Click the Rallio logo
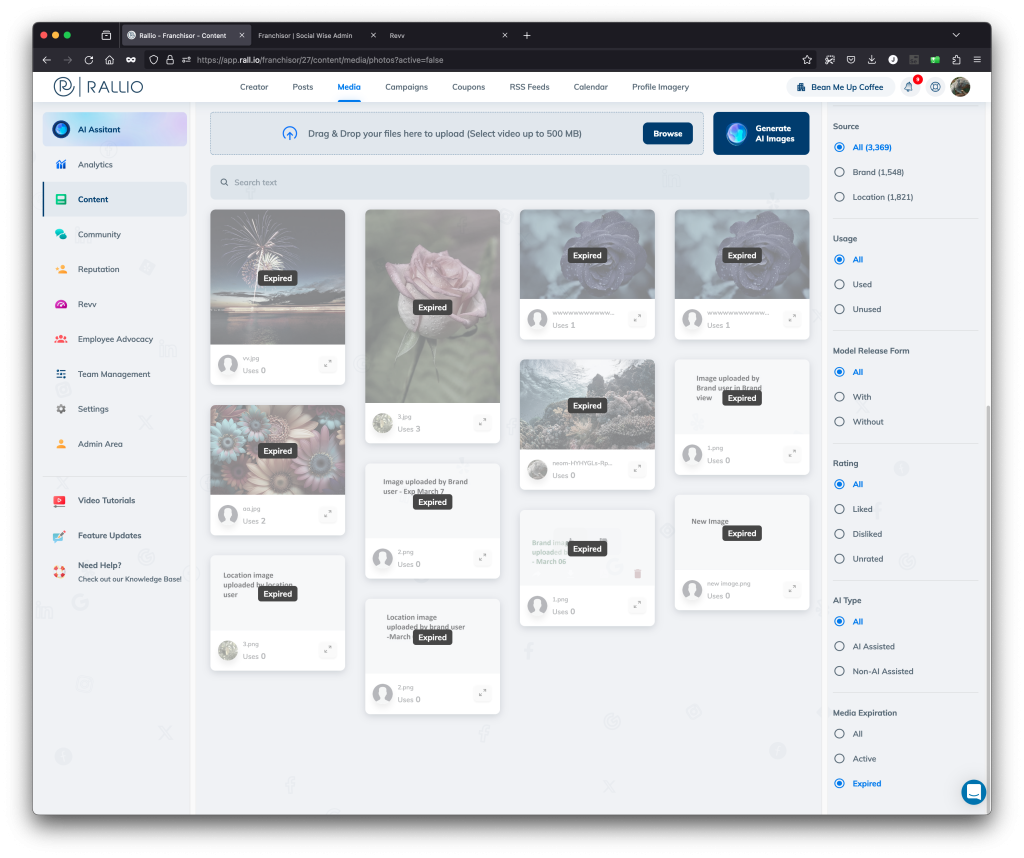The width and height of the screenshot is (1024, 858). (99, 87)
